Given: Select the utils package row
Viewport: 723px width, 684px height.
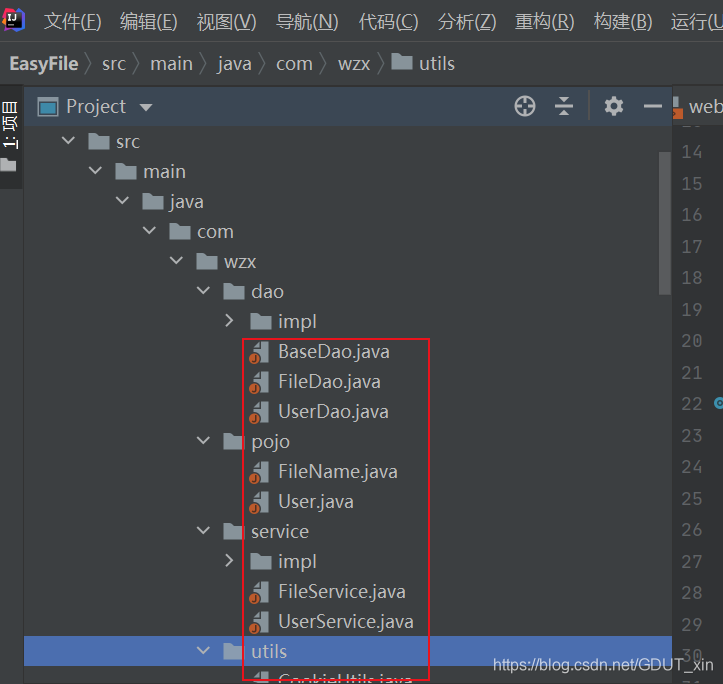Looking at the screenshot, I should coord(348,651).
